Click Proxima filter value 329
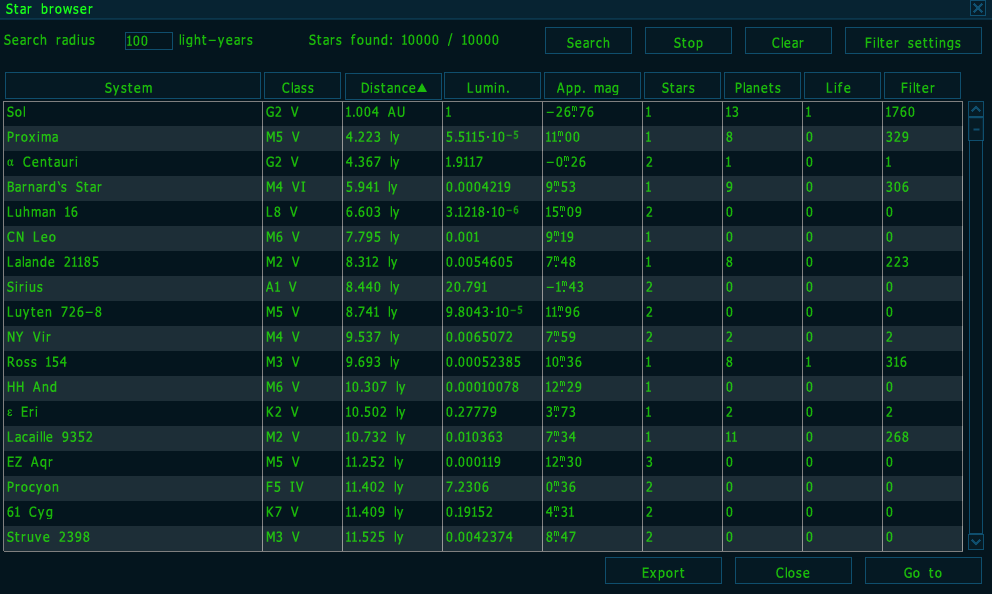The height and width of the screenshot is (594, 992). point(897,137)
